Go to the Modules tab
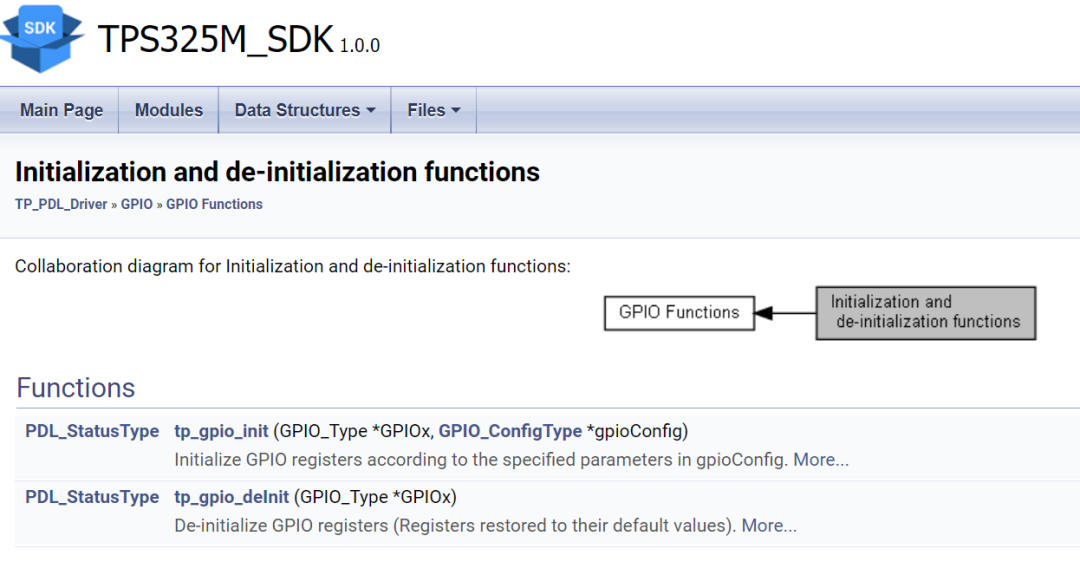Image resolution: width=1080 pixels, height=562 pixels. pyautogui.click(x=169, y=110)
